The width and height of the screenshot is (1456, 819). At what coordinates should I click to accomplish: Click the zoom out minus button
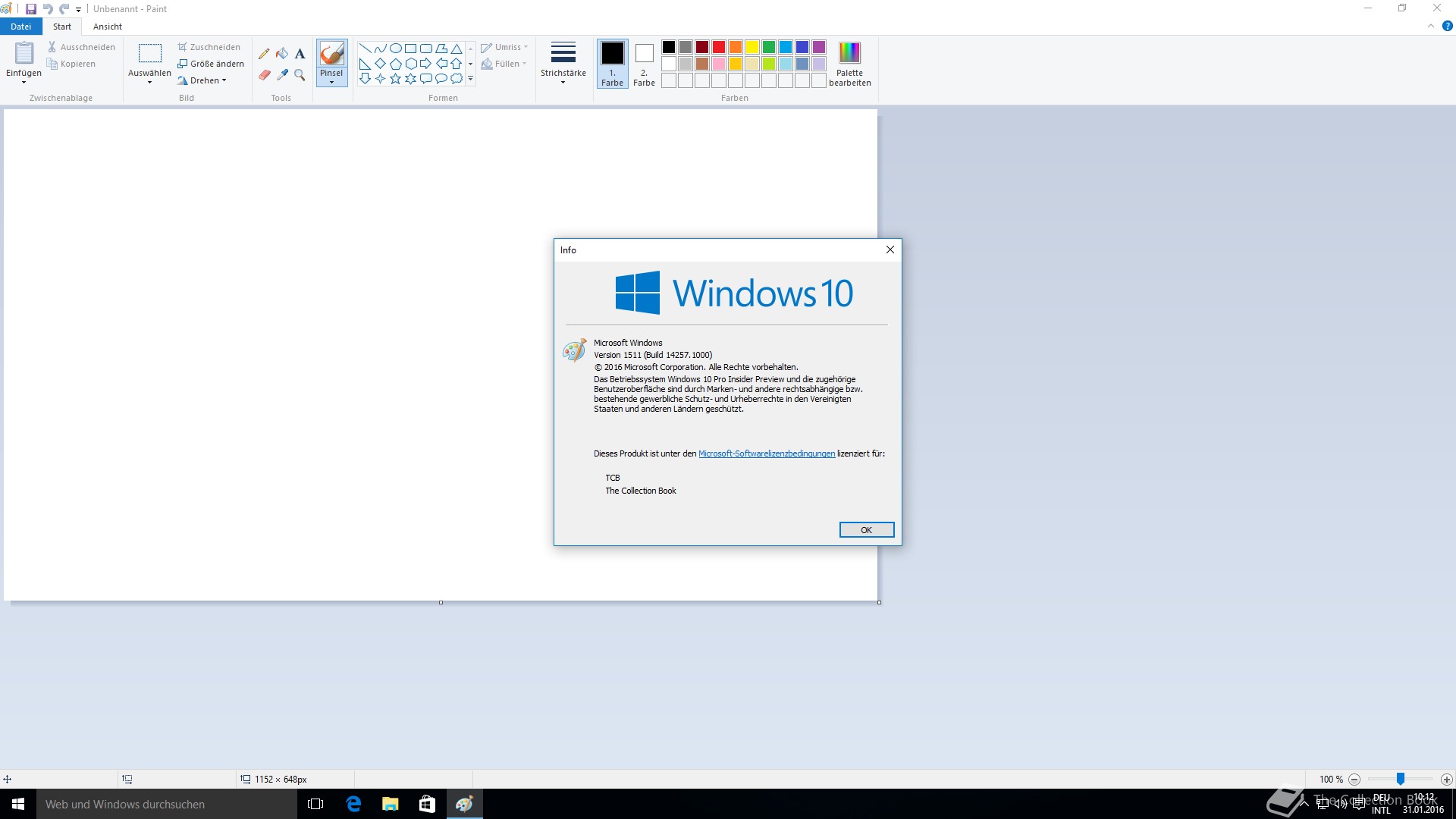tap(1354, 780)
